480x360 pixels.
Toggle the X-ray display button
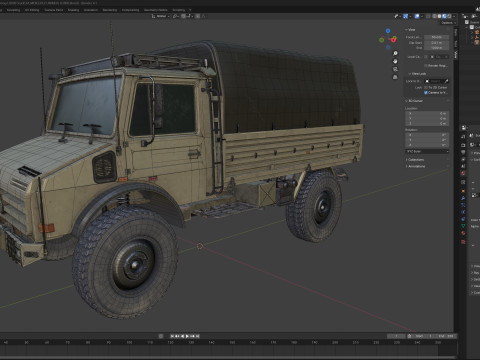tap(428, 16)
